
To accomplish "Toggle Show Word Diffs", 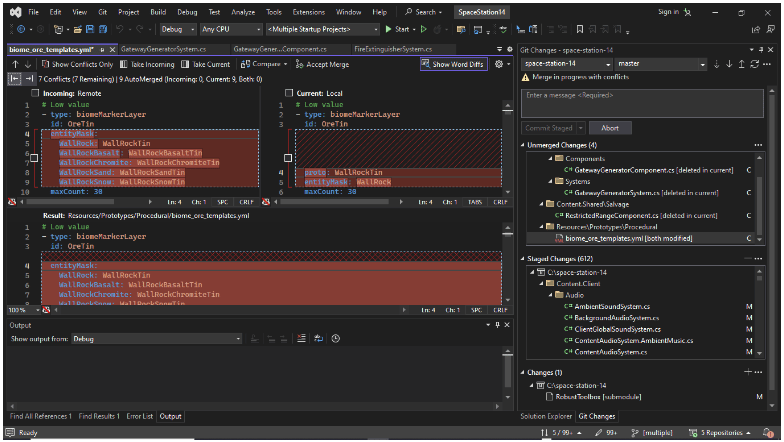I will (x=454, y=64).
